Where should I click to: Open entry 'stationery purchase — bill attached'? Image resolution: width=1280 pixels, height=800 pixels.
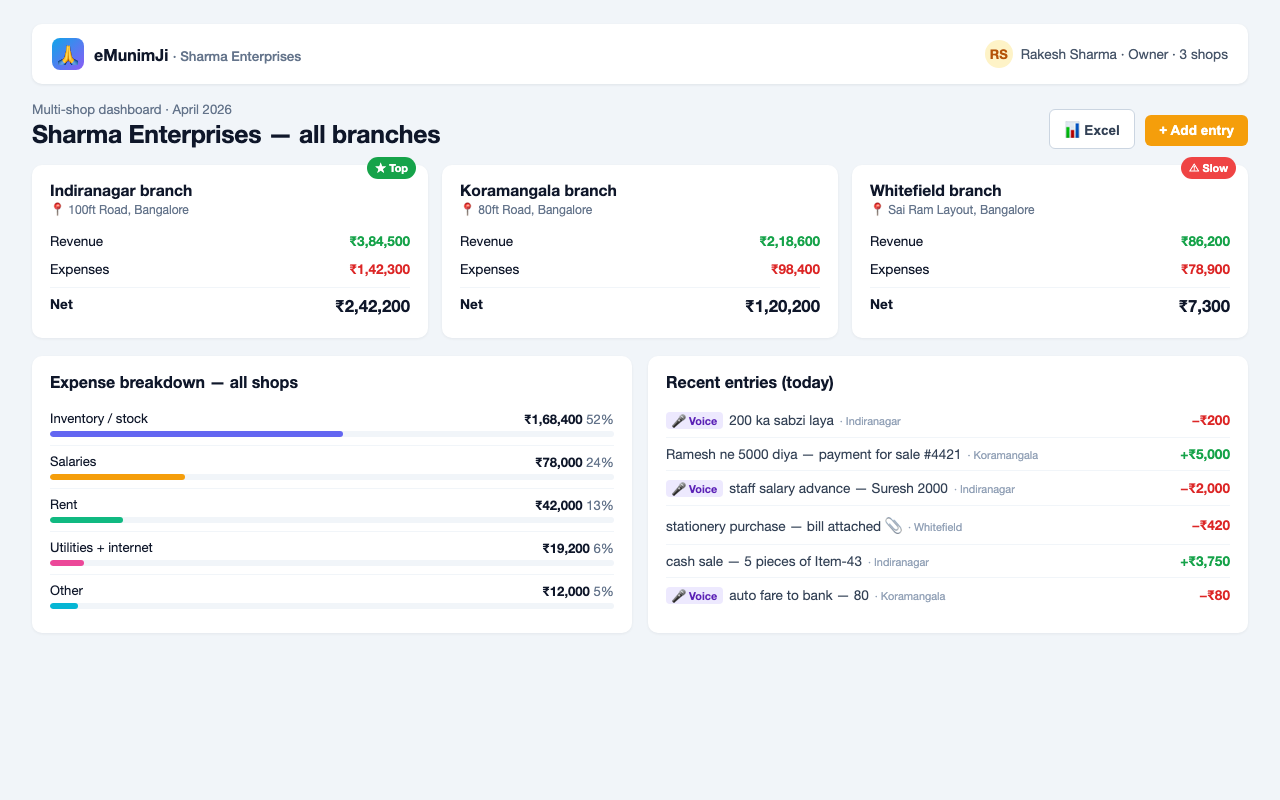click(773, 526)
